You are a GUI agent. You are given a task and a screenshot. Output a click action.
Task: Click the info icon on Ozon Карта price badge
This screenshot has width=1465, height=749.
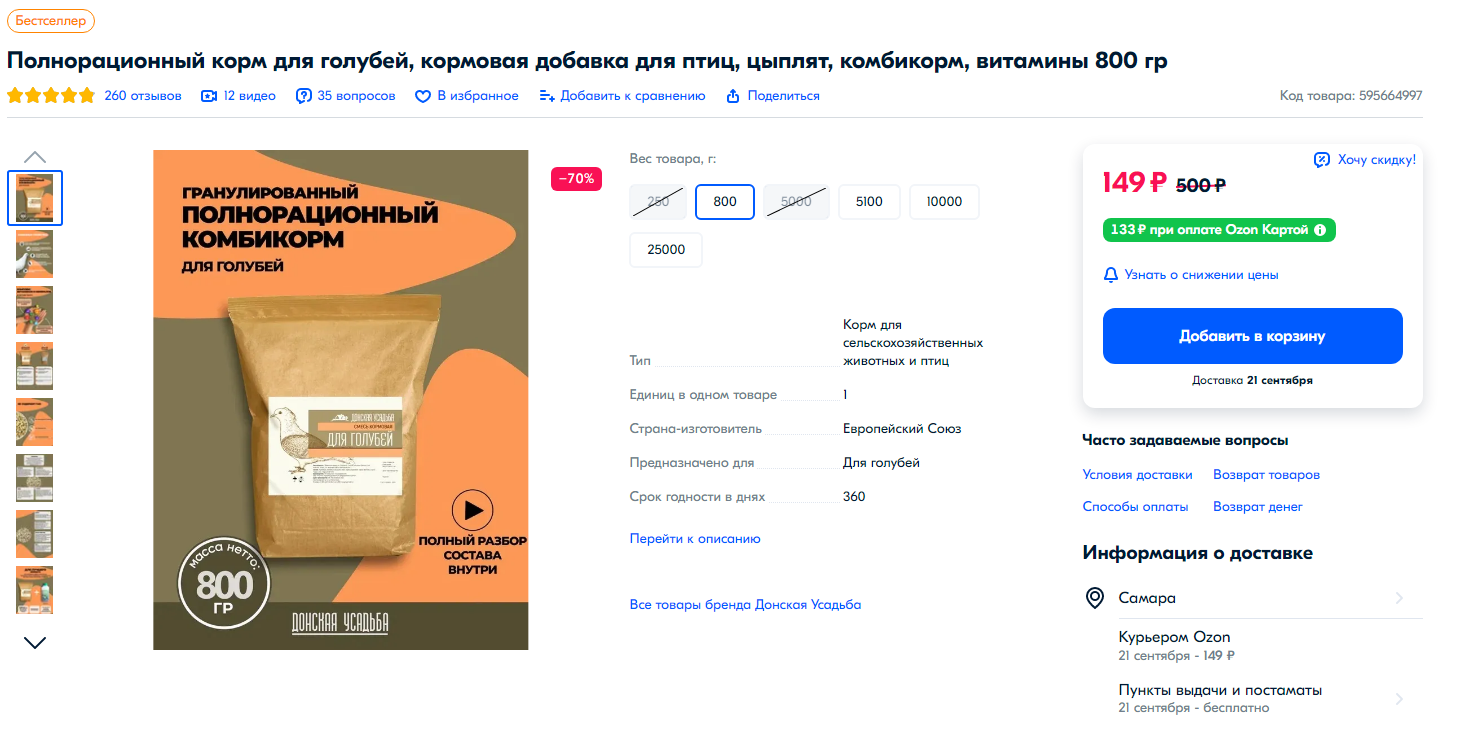point(1320,230)
